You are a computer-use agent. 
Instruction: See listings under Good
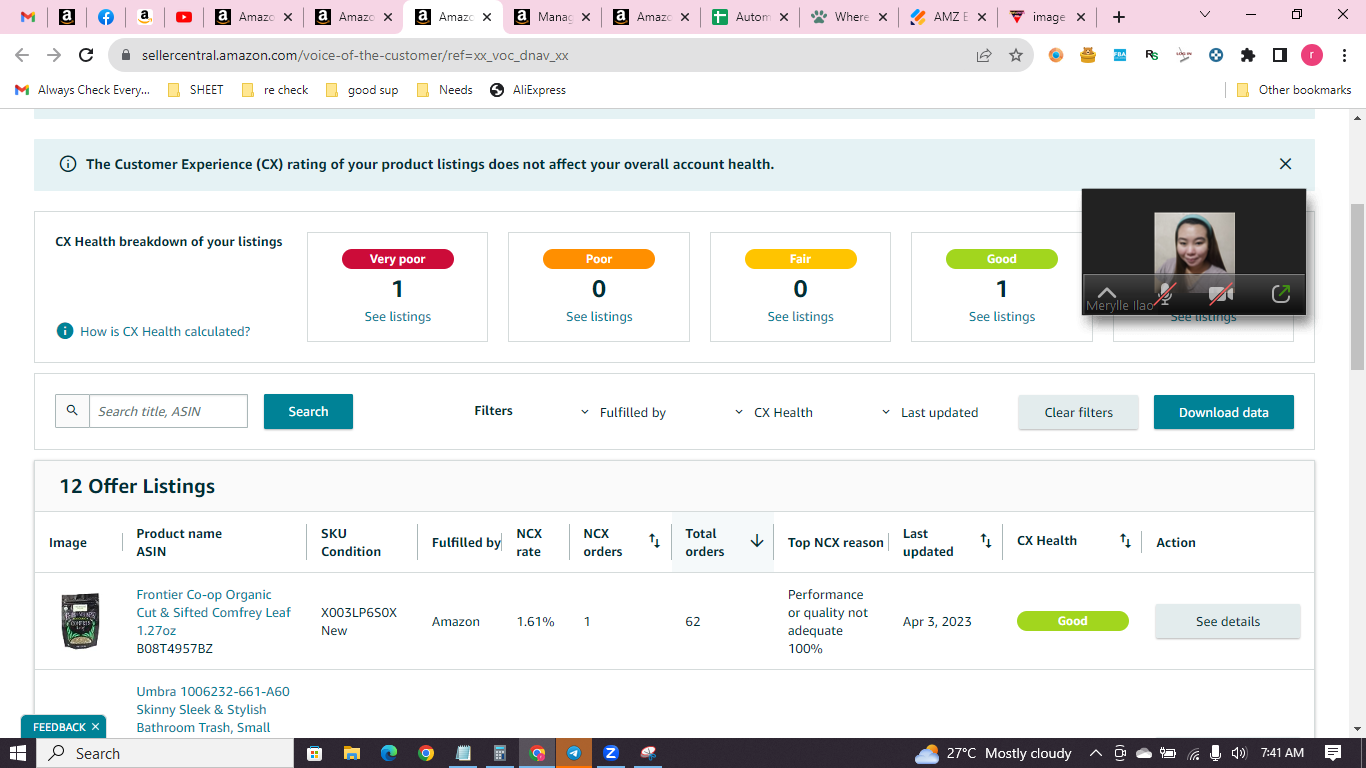(x=1002, y=317)
